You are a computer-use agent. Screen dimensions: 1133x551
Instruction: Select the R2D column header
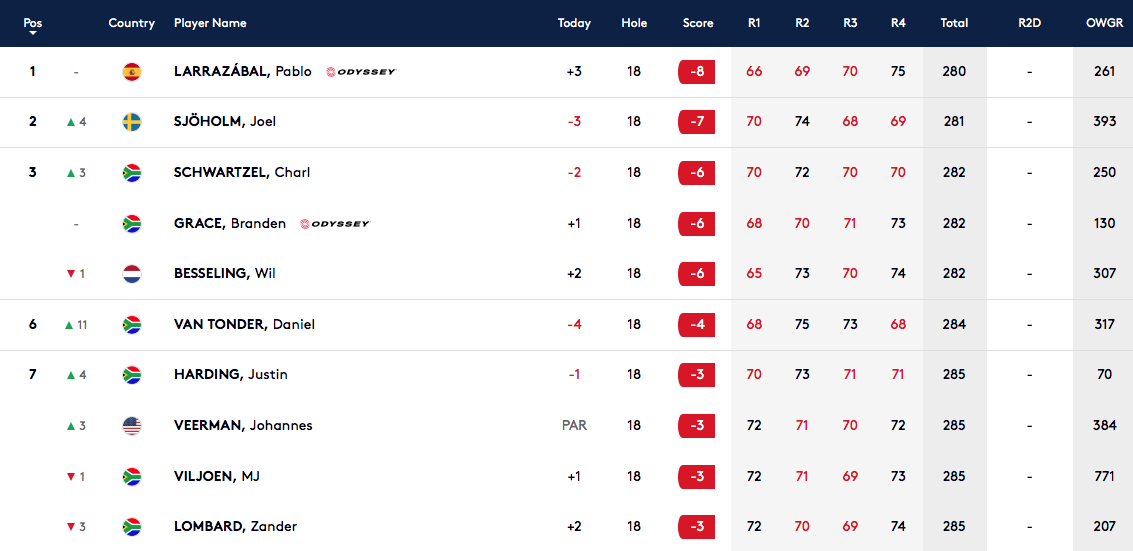pos(1029,23)
